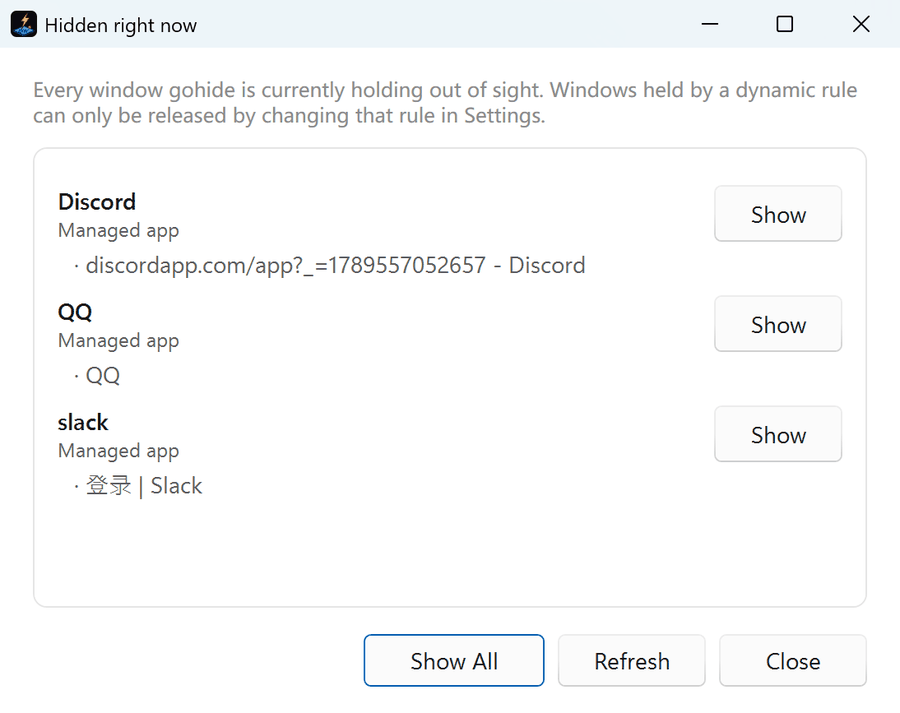
Task: Click the Show All button
Action: pos(454,660)
